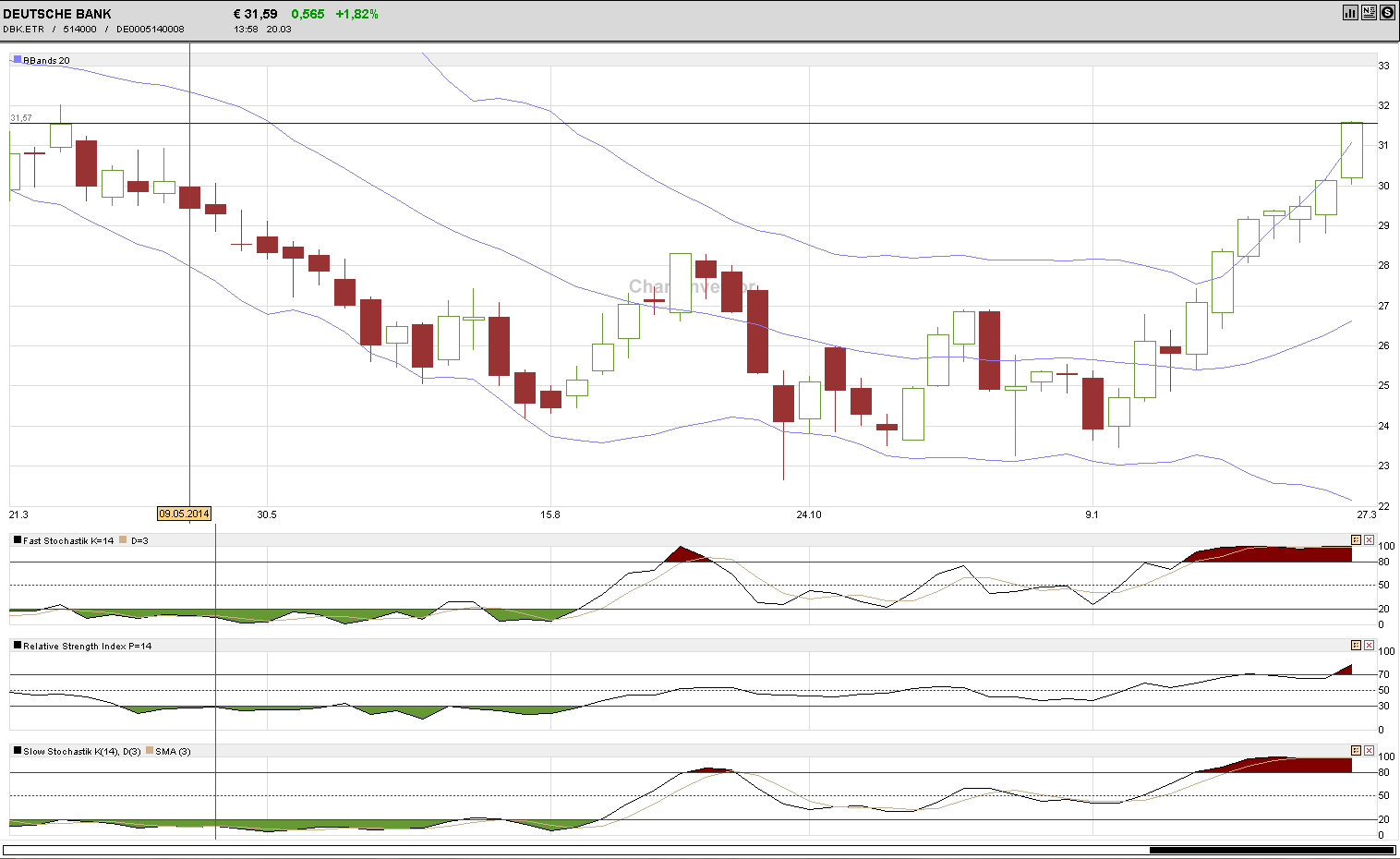Select the black Fast Stochastik K=14 legend marker

coord(16,539)
